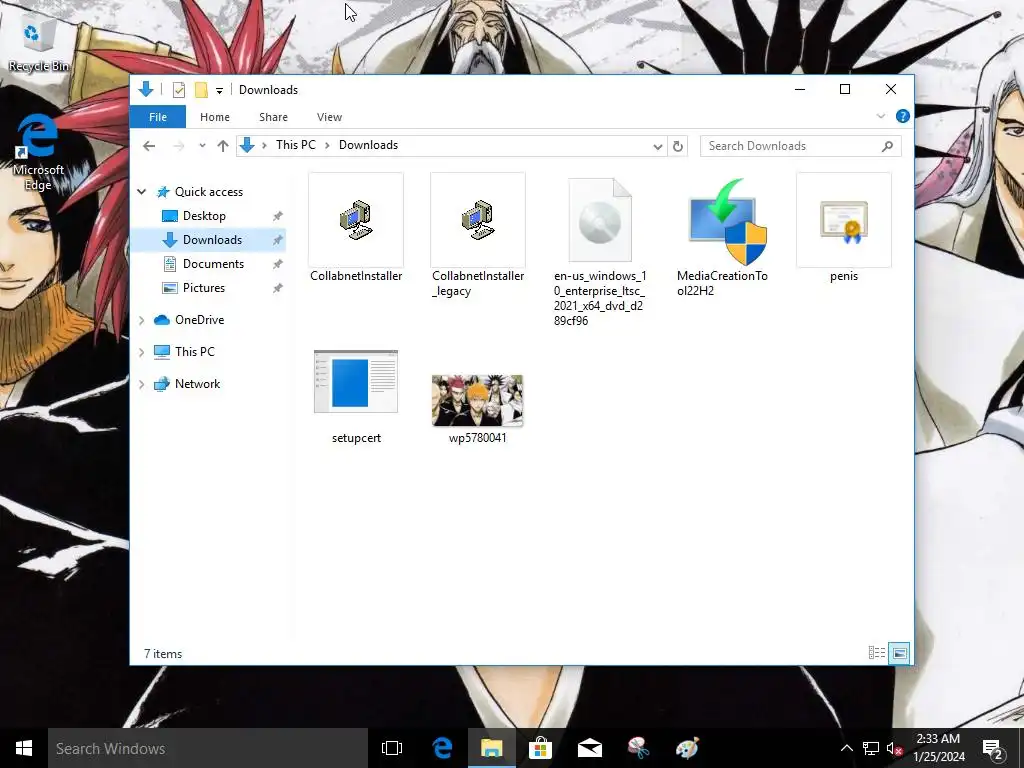Select Quick access in navigation pane
Viewport: 1024px width, 768px height.
click(x=209, y=191)
